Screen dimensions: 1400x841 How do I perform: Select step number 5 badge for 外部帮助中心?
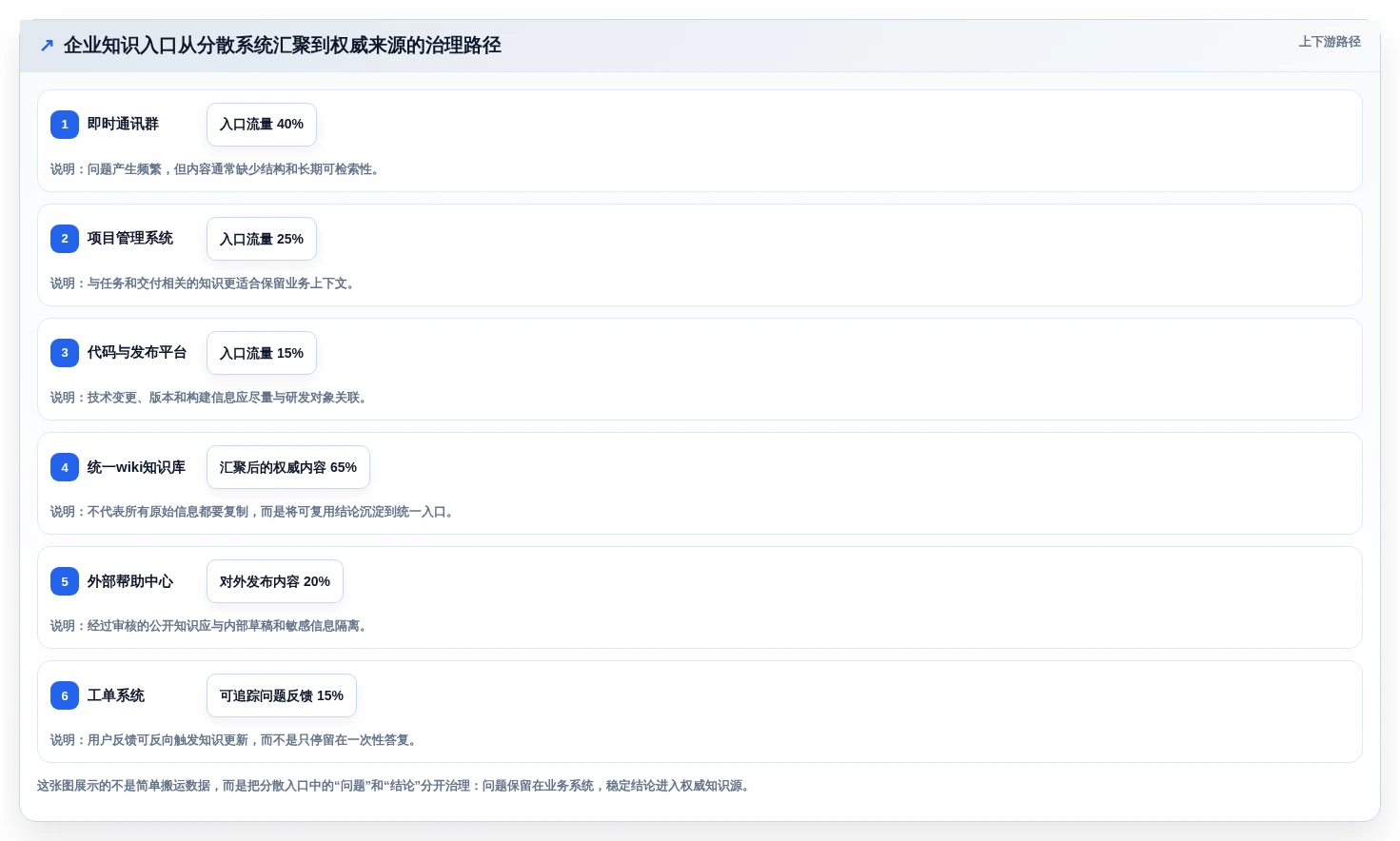pyautogui.click(x=65, y=581)
